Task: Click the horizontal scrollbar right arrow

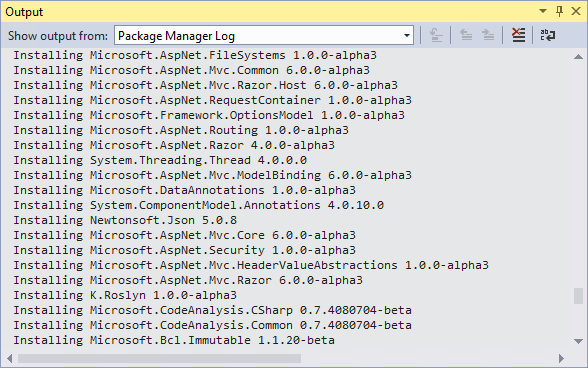Action: click(x=561, y=358)
